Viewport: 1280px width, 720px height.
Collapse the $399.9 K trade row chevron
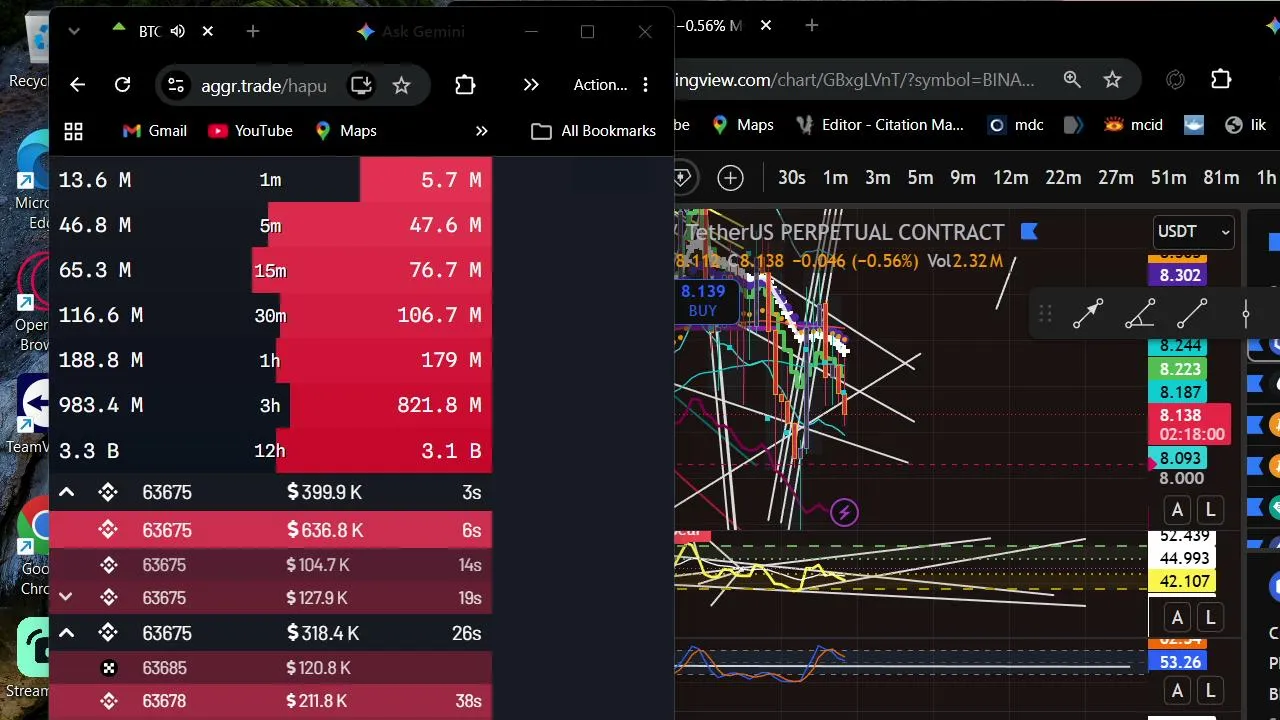coord(66,492)
